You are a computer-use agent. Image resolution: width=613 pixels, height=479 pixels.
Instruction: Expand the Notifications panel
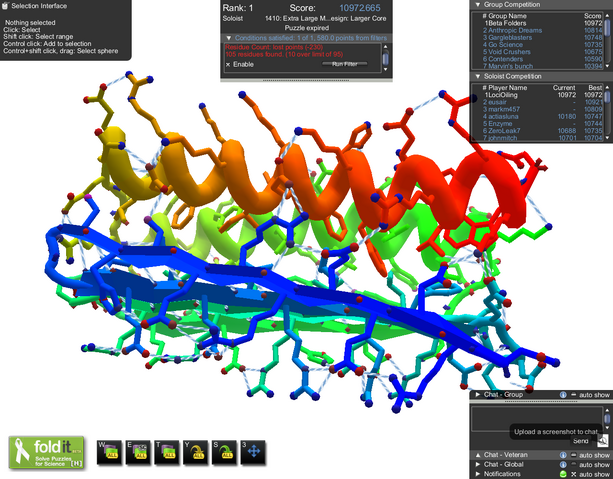coord(478,474)
